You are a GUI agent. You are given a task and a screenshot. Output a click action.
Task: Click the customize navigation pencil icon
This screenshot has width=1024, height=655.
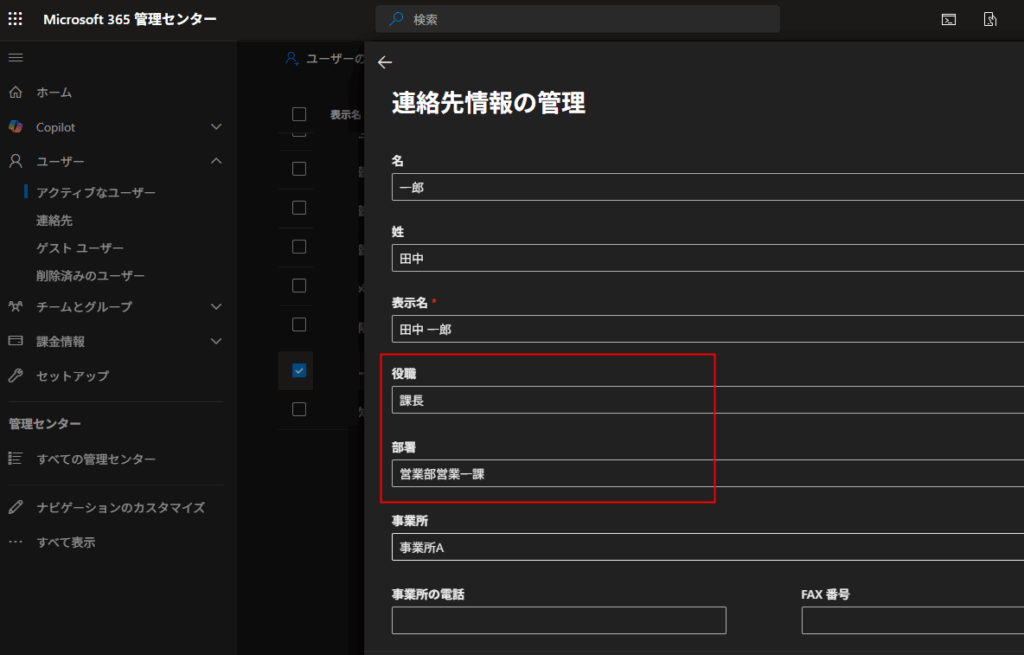tap(16, 507)
